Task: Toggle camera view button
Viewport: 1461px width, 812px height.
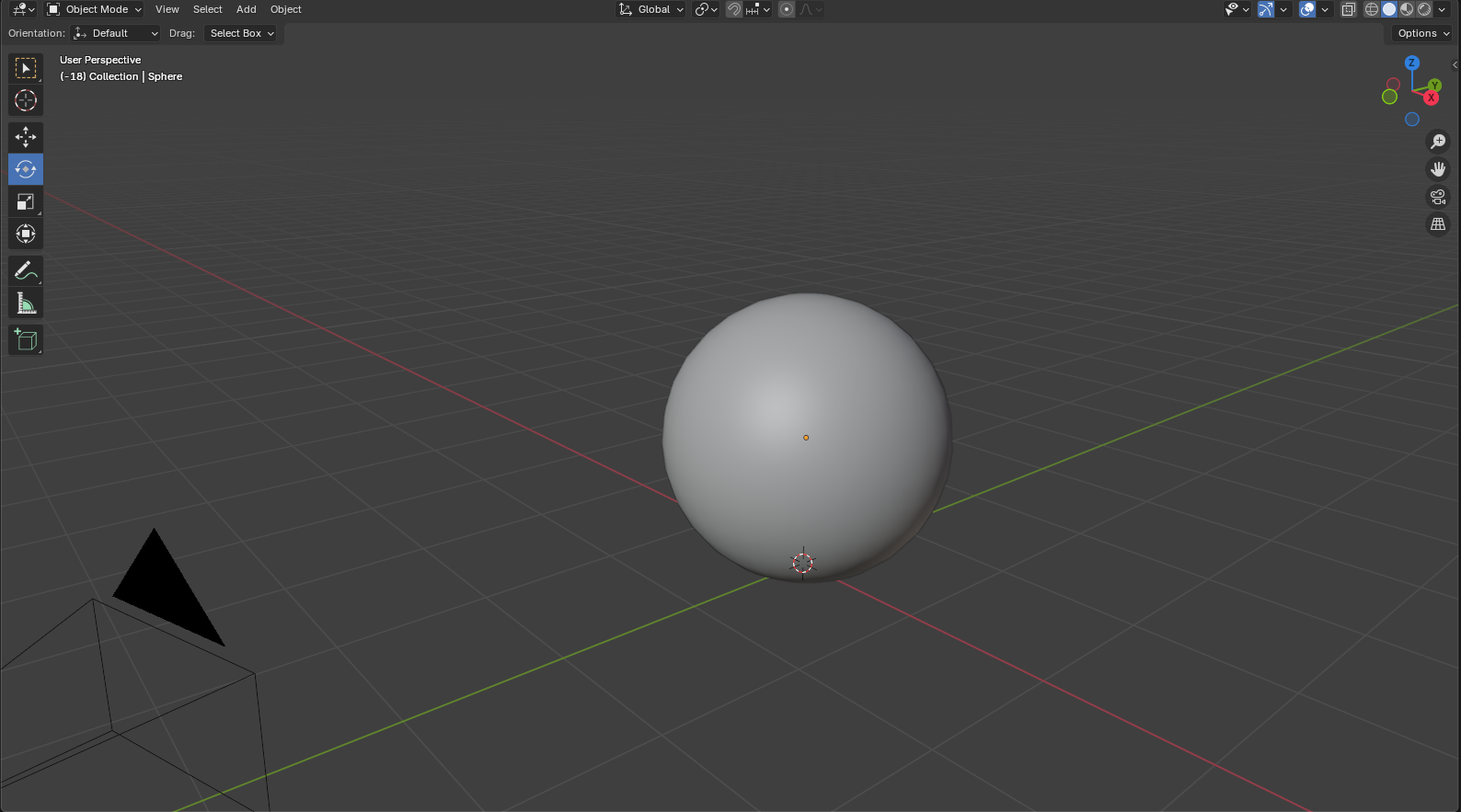Action: click(1437, 197)
